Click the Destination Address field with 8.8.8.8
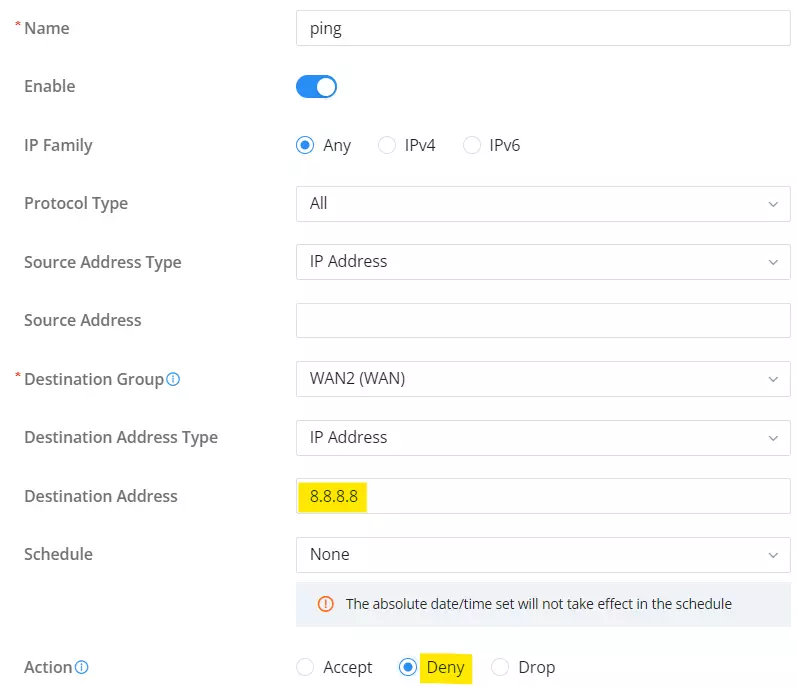 (543, 496)
